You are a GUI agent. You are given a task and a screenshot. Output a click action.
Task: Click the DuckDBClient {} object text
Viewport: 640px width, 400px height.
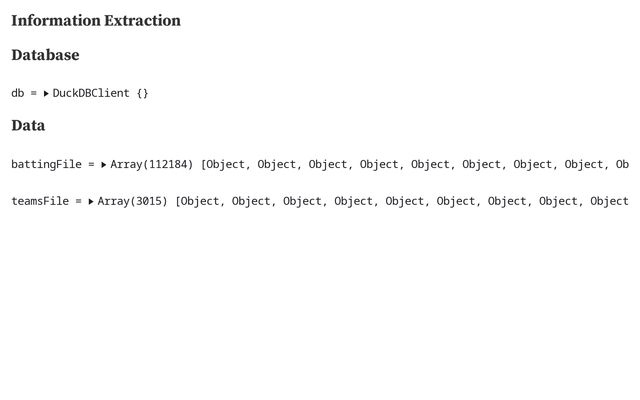click(x=101, y=93)
